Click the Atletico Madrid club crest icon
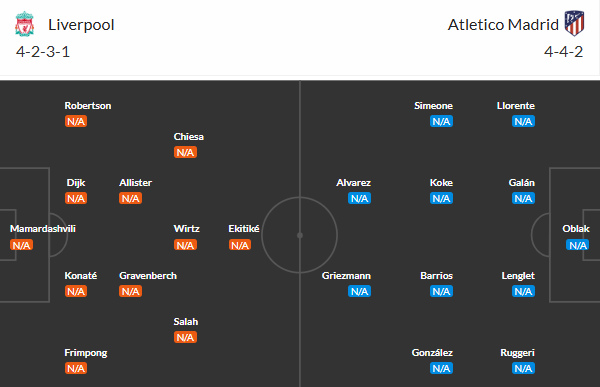This screenshot has width=600, height=387. [574, 24]
